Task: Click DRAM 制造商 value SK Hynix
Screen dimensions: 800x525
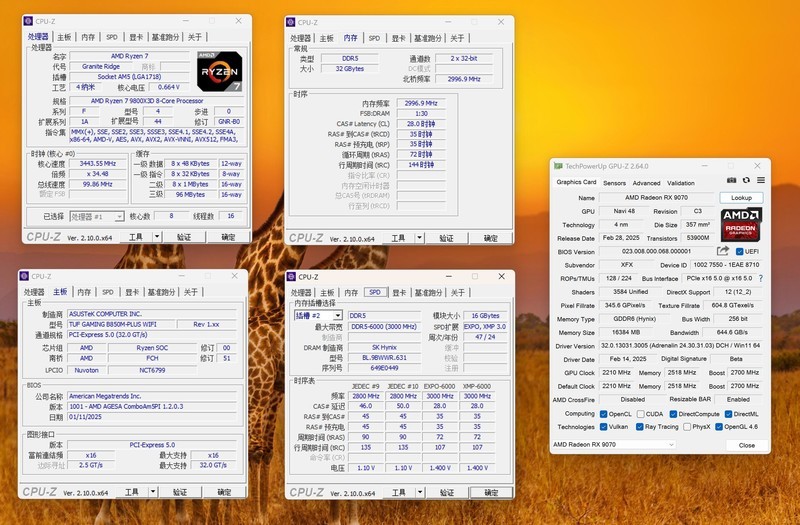Action: point(384,347)
